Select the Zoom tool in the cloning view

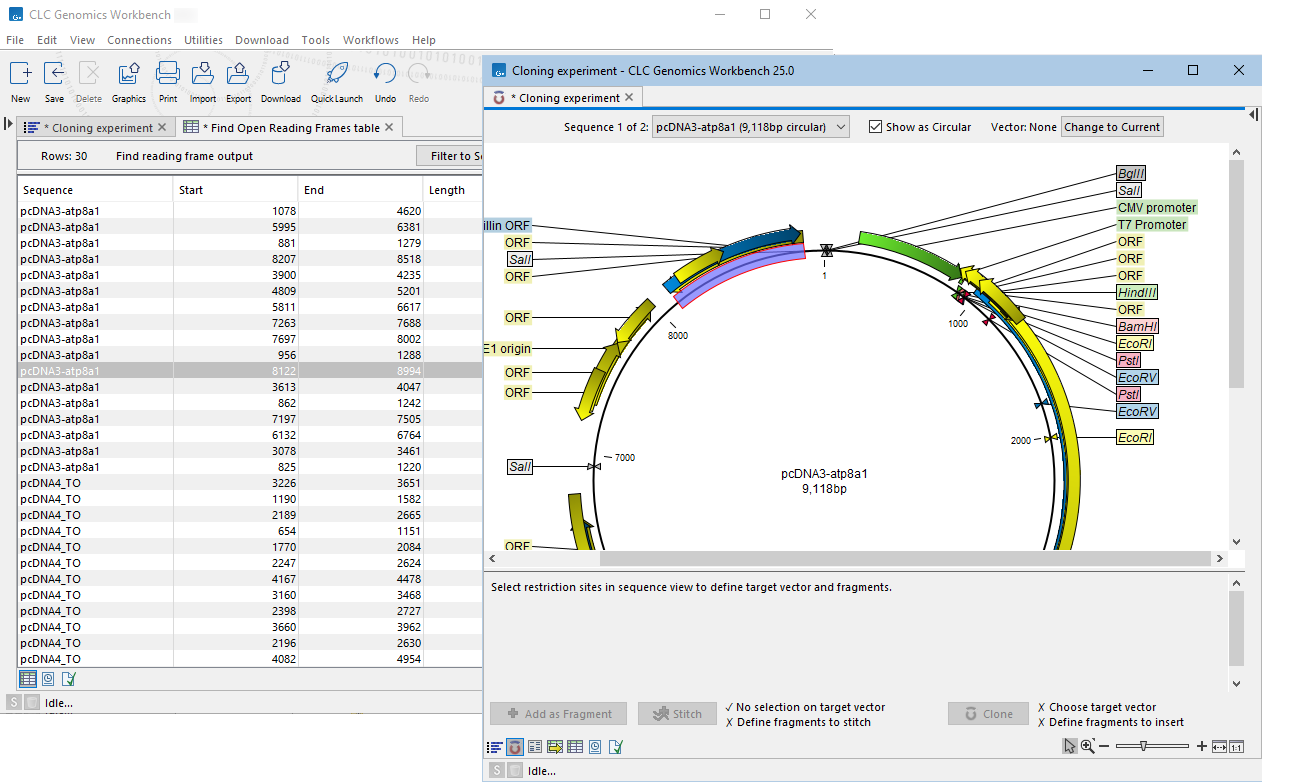pyautogui.click(x=1087, y=746)
